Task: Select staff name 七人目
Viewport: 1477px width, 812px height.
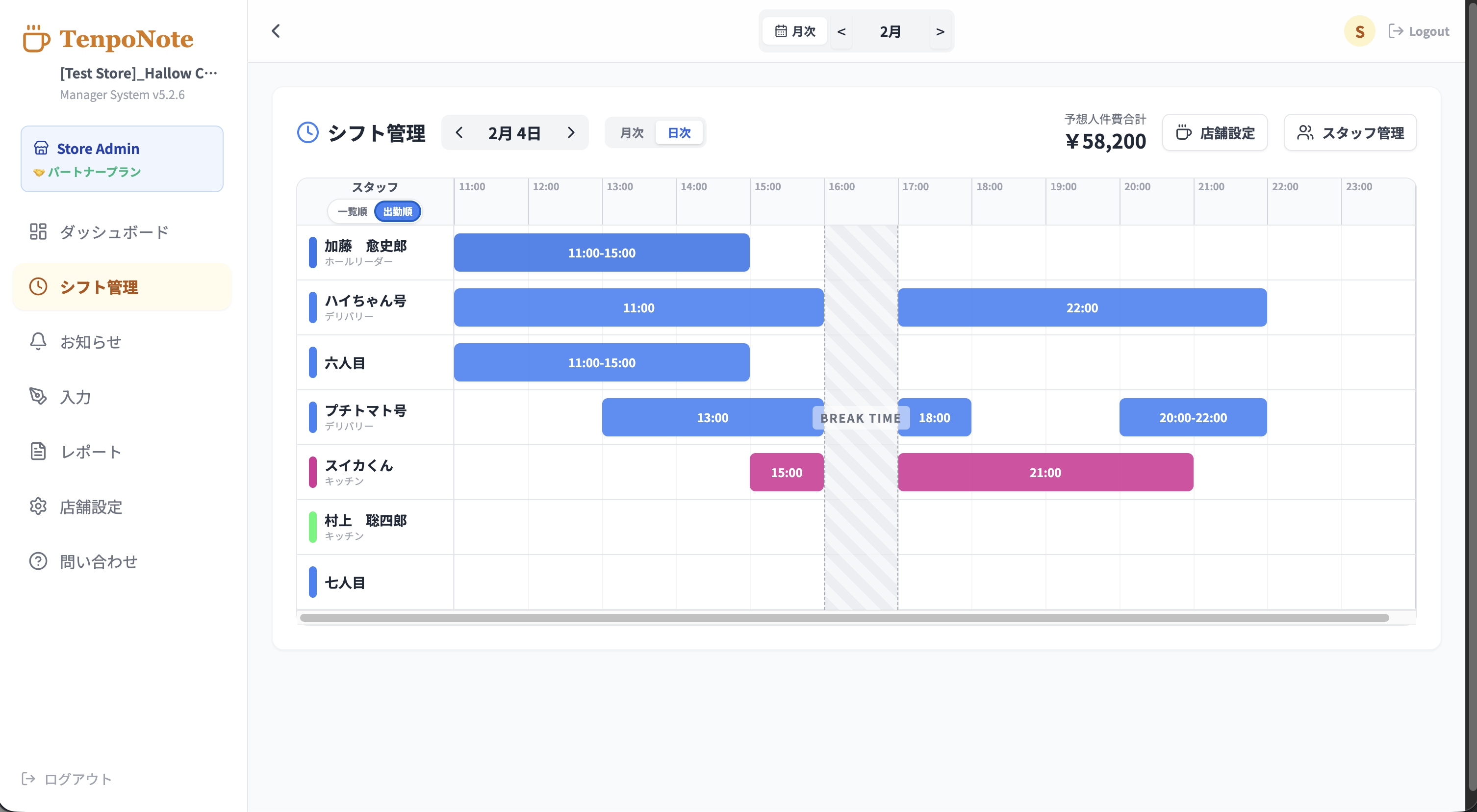Action: click(345, 582)
